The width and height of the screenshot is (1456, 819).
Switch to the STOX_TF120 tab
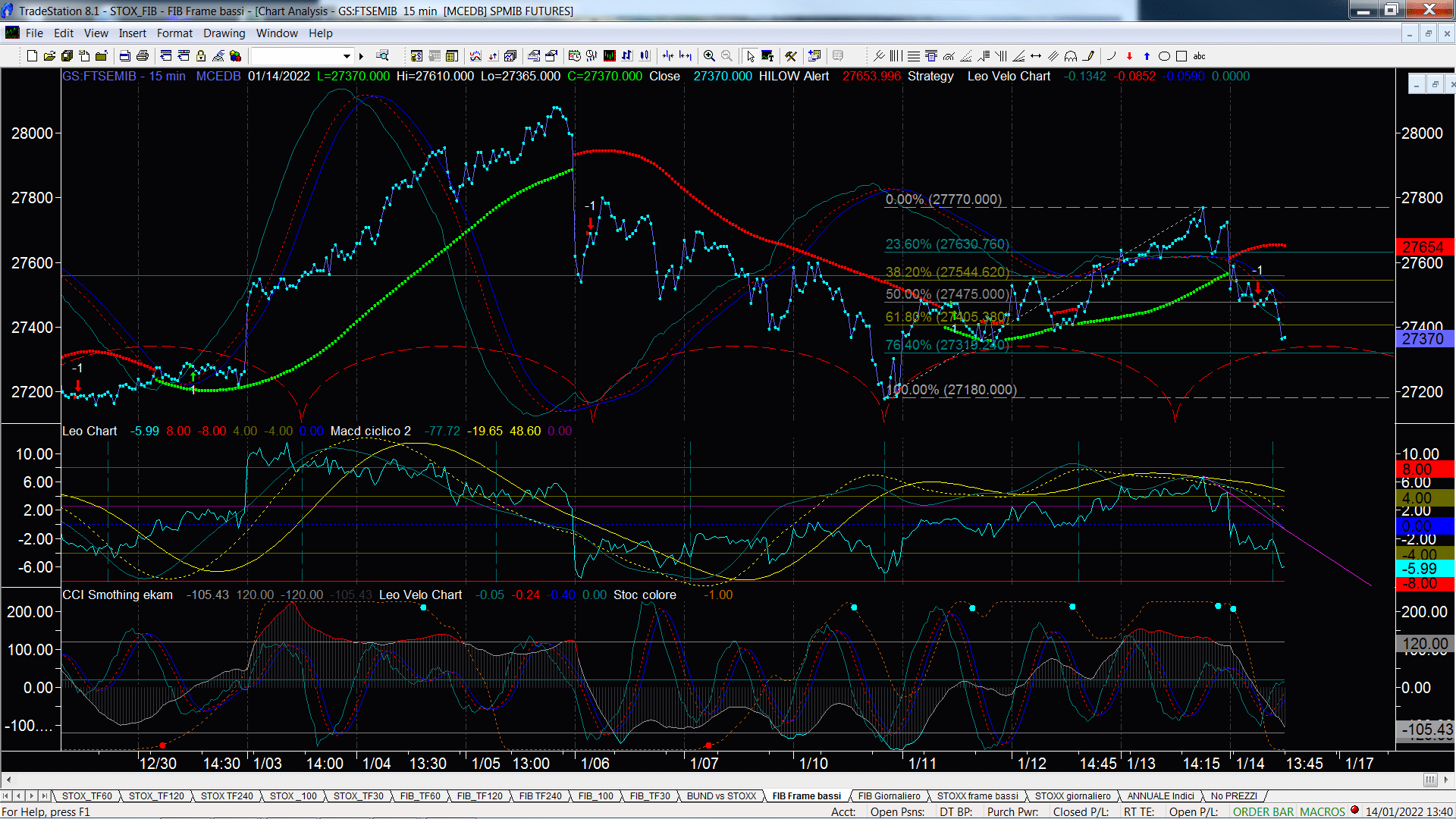click(156, 795)
